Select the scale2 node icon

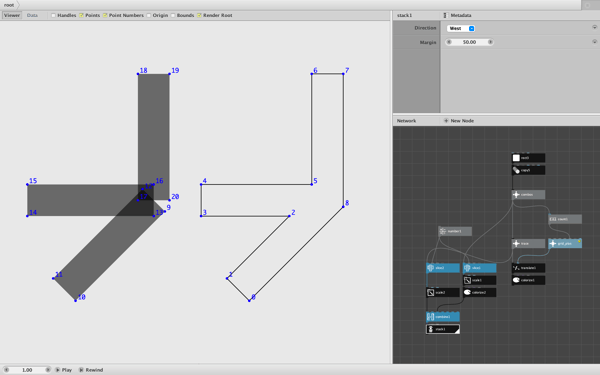(430, 292)
